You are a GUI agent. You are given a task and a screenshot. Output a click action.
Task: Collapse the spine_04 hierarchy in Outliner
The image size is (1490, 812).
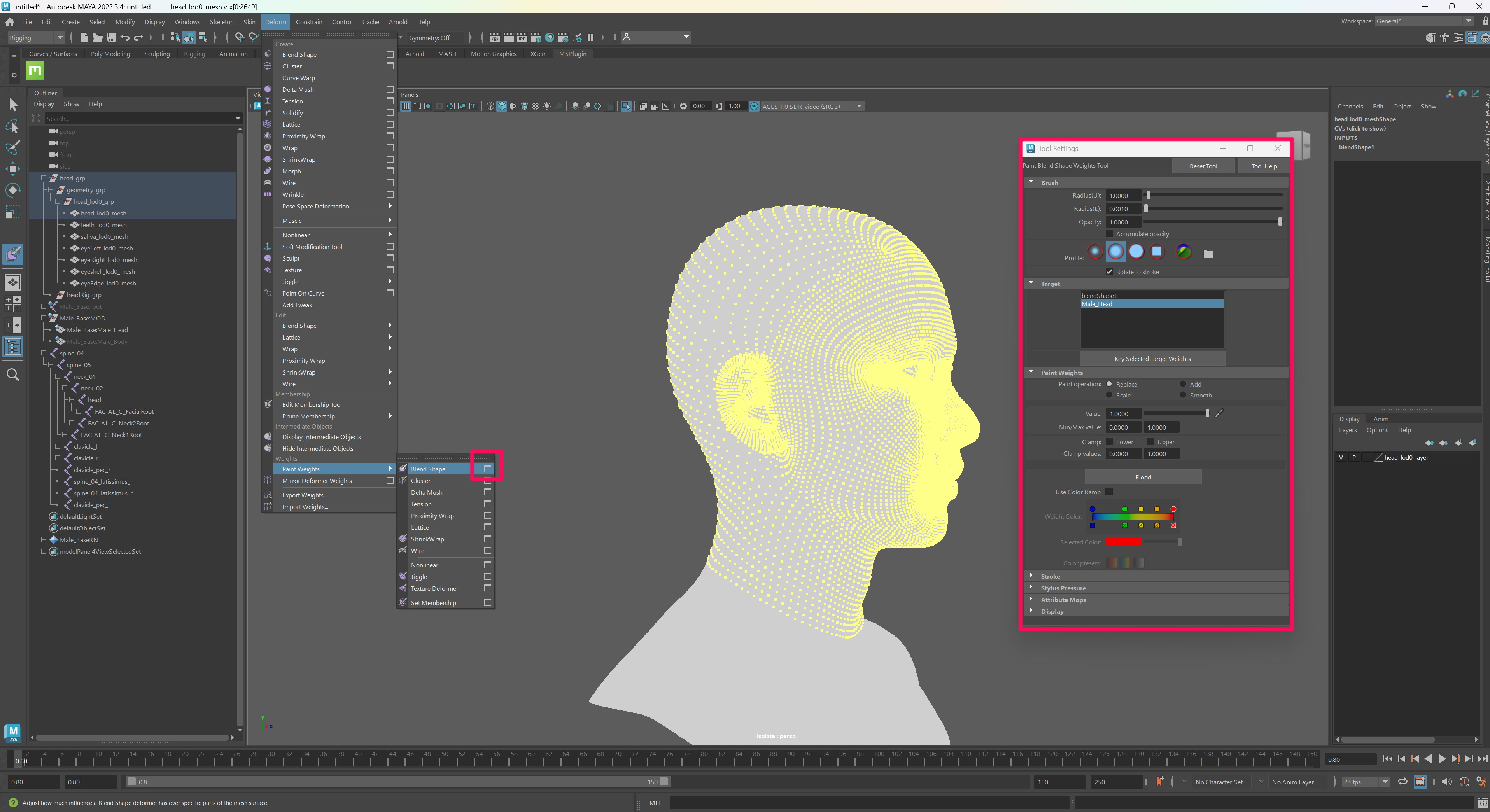click(x=44, y=353)
